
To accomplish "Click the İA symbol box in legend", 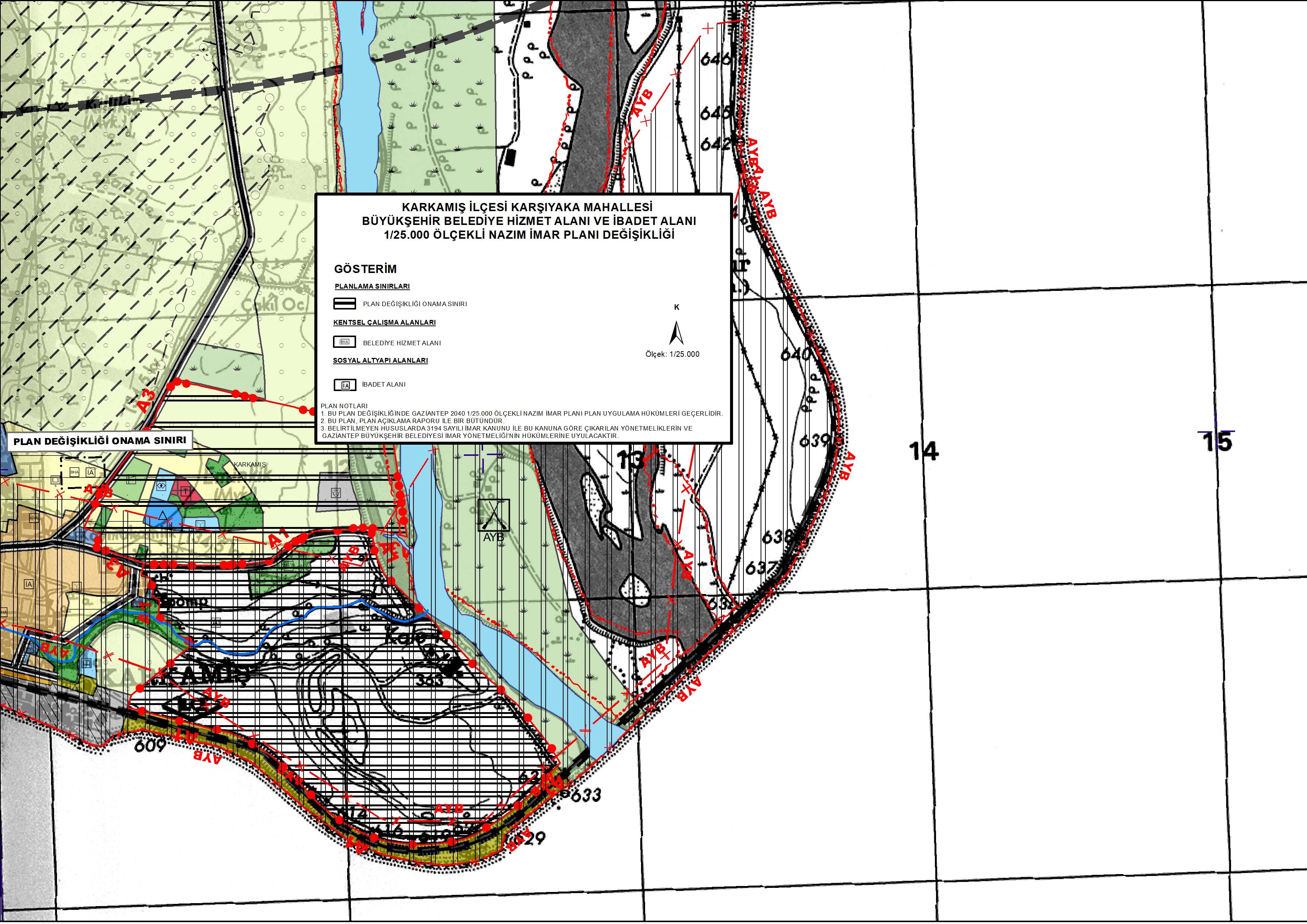I will click(345, 385).
